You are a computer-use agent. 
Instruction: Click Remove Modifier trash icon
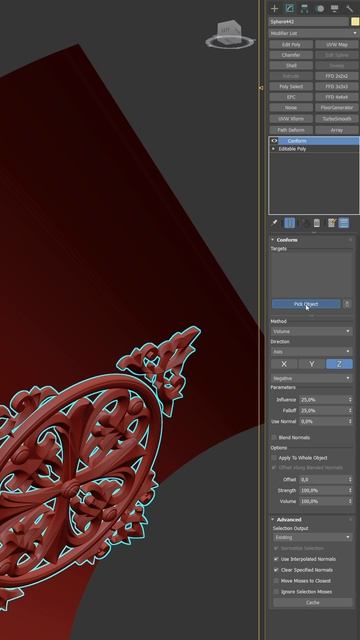[317, 223]
